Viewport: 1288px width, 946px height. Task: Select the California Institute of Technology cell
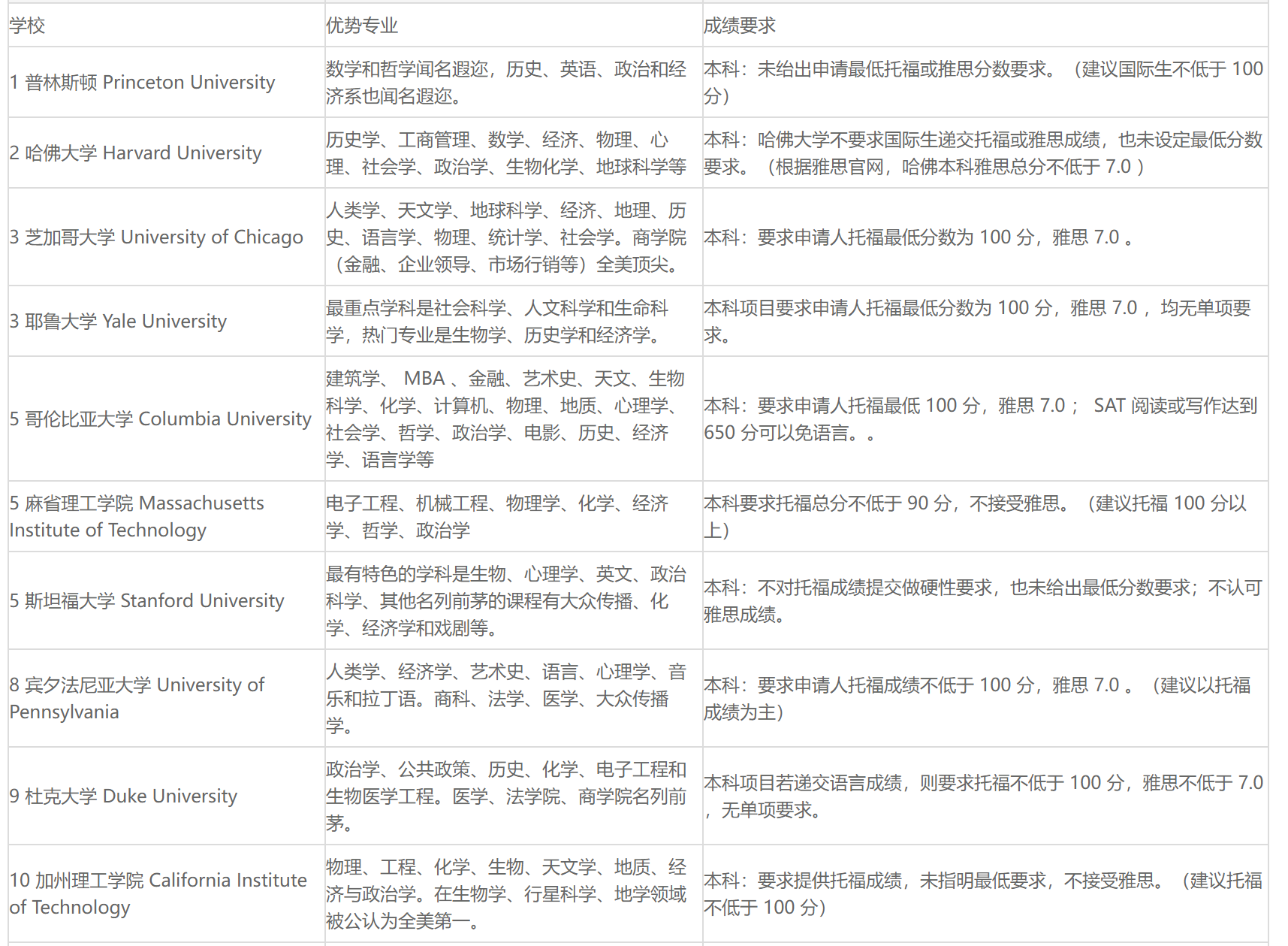point(158,894)
